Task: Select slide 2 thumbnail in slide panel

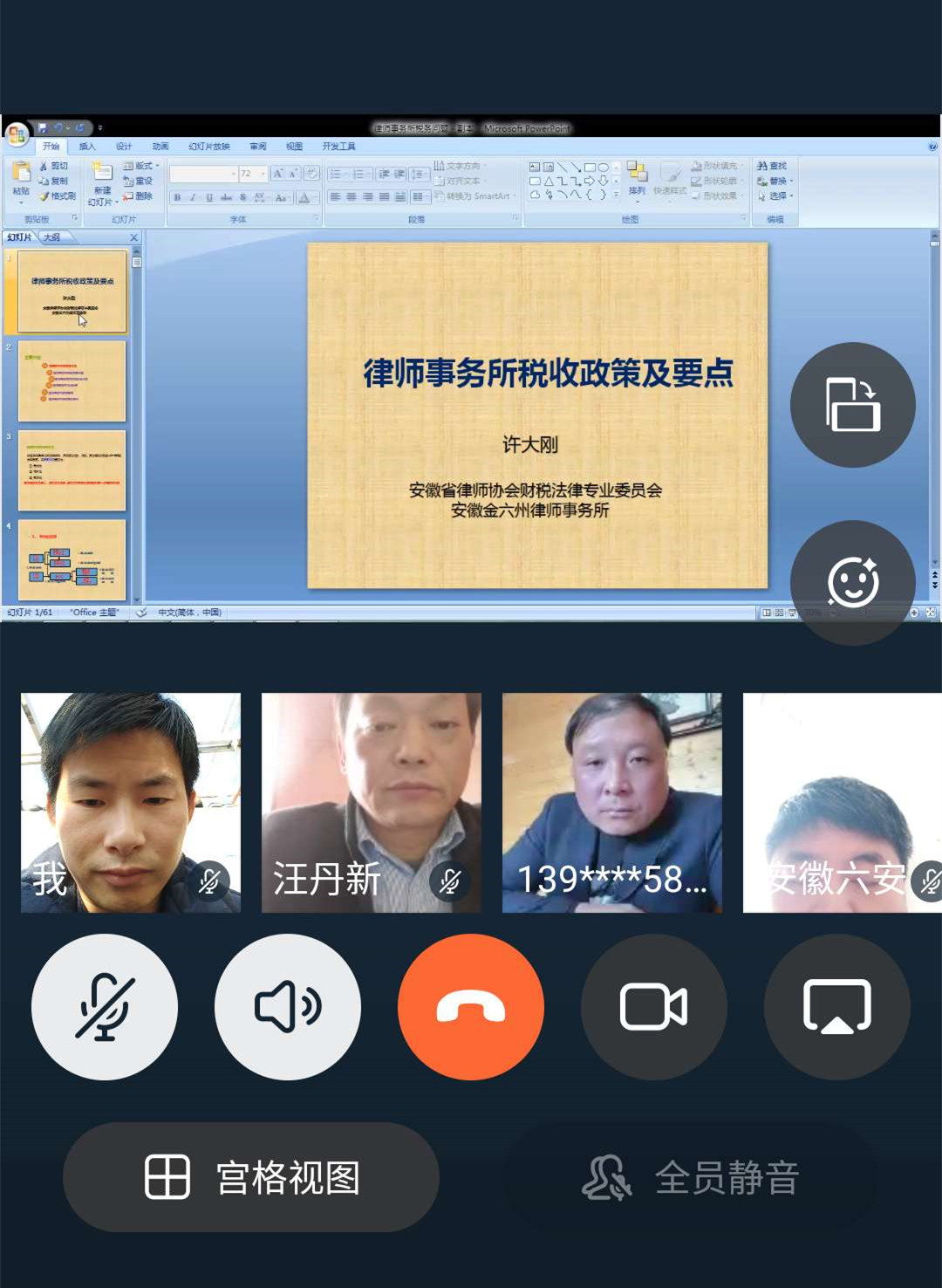Action: click(x=72, y=381)
